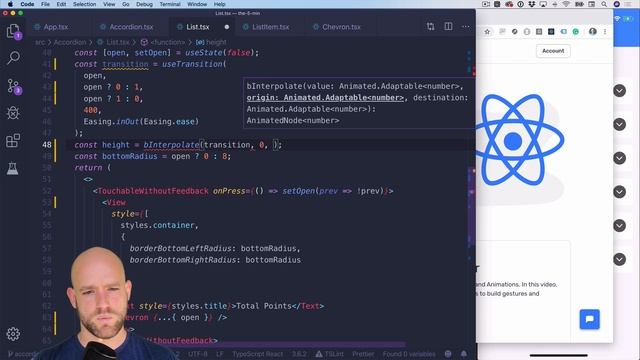
Task: Click "bottomRadius" declaration on line 49
Action: tap(130, 156)
